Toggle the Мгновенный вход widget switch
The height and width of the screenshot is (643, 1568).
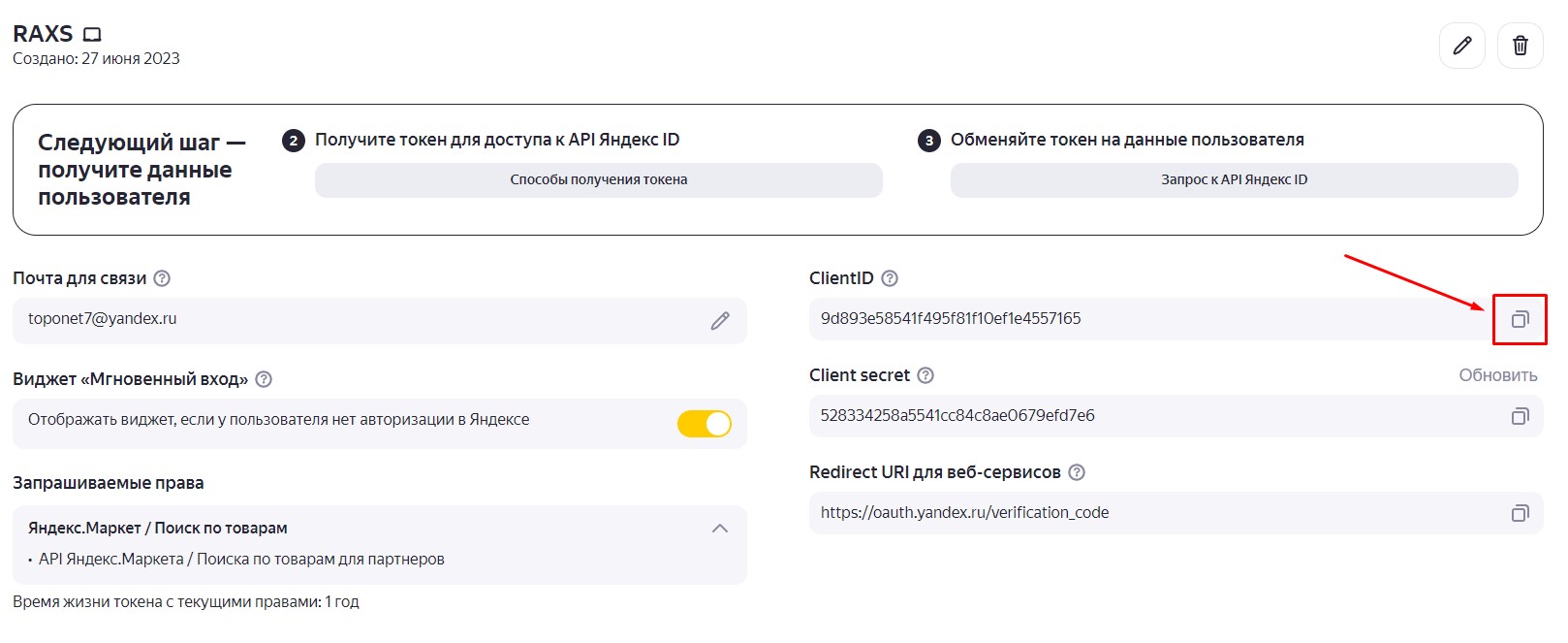704,424
